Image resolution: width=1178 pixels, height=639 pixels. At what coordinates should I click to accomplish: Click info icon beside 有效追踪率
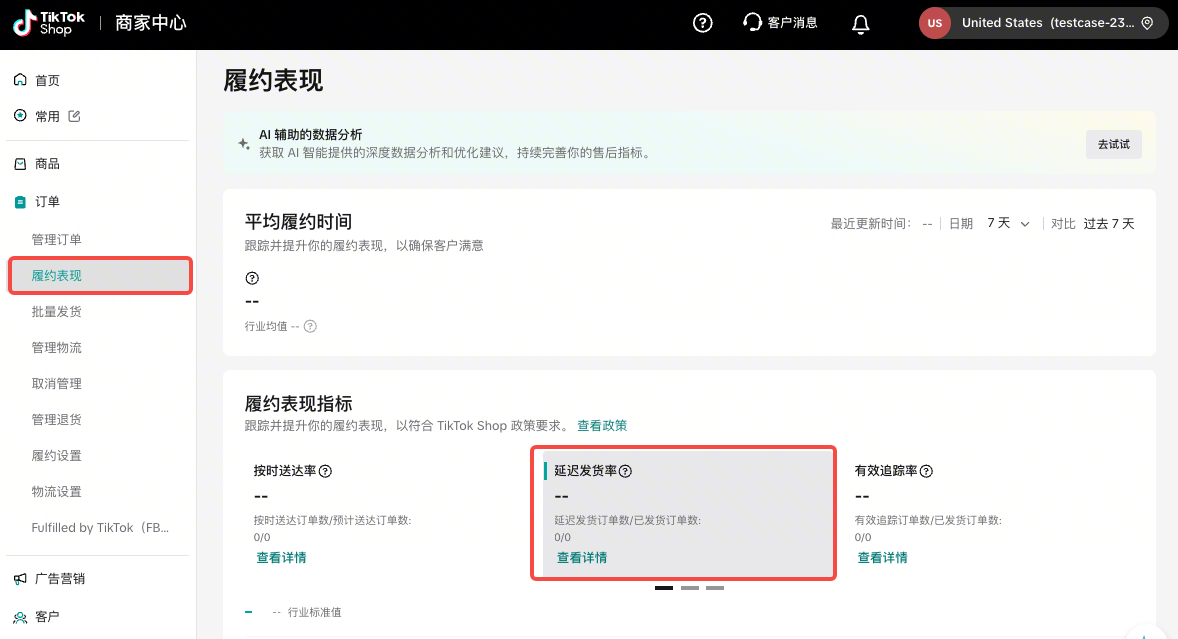(x=926, y=471)
